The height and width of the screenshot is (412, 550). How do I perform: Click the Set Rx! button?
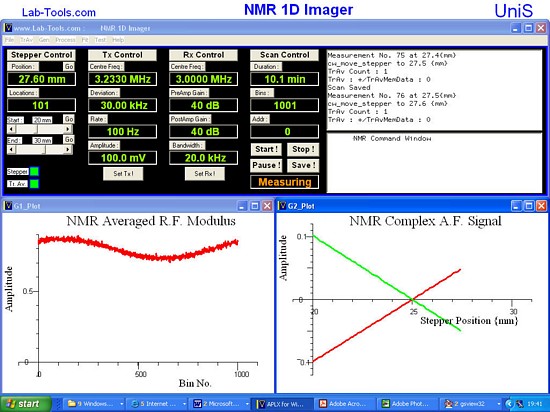pos(205,174)
